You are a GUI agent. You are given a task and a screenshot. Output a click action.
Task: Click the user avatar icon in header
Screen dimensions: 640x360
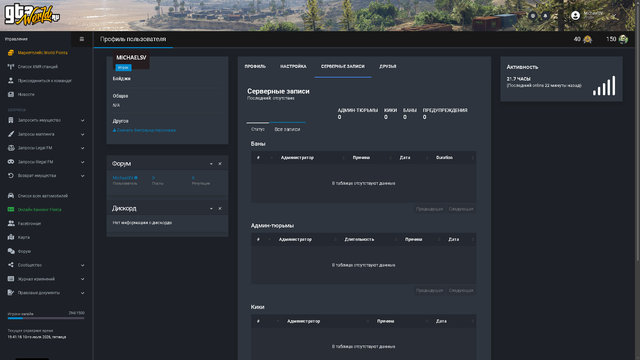click(x=576, y=16)
